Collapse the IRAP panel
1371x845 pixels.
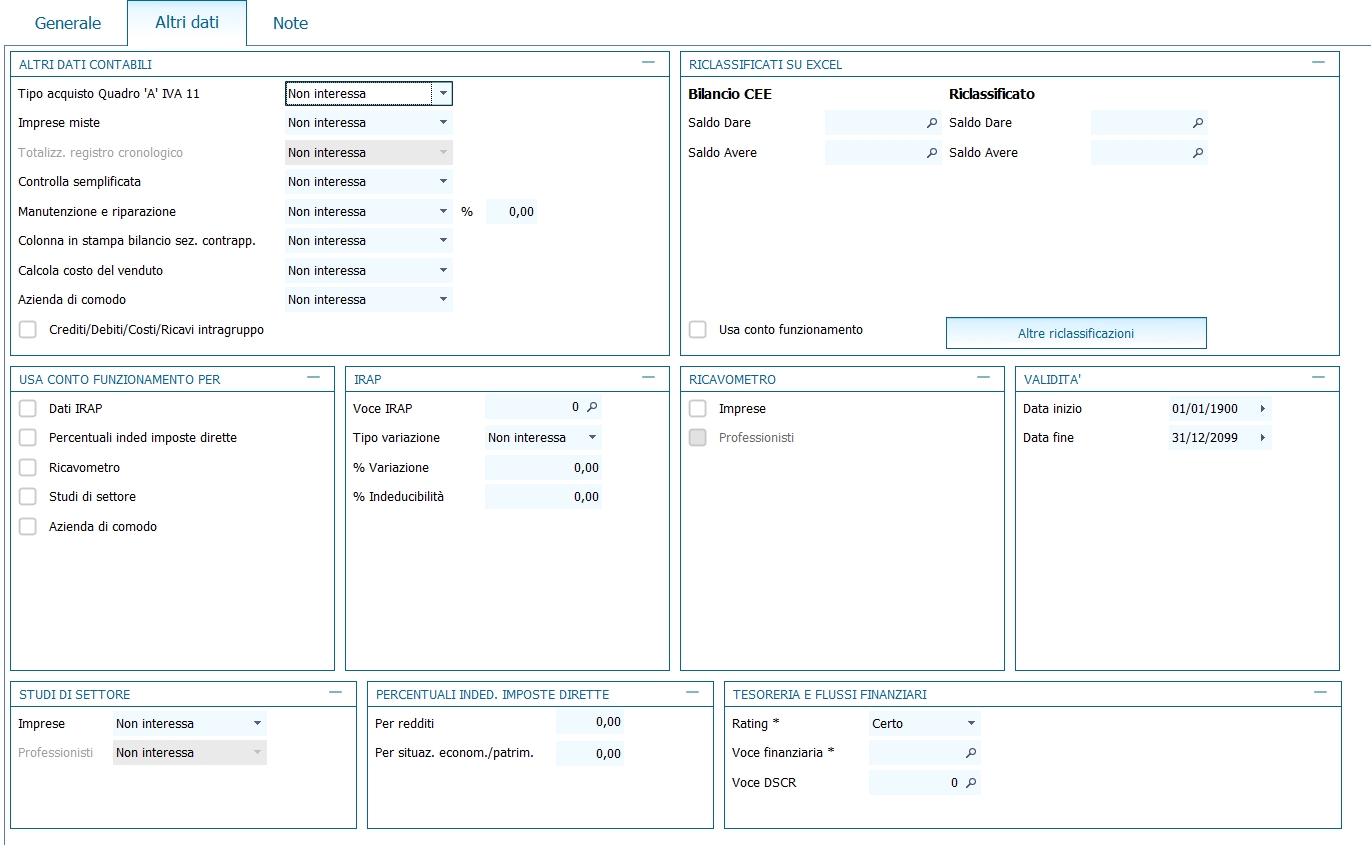[x=648, y=378]
